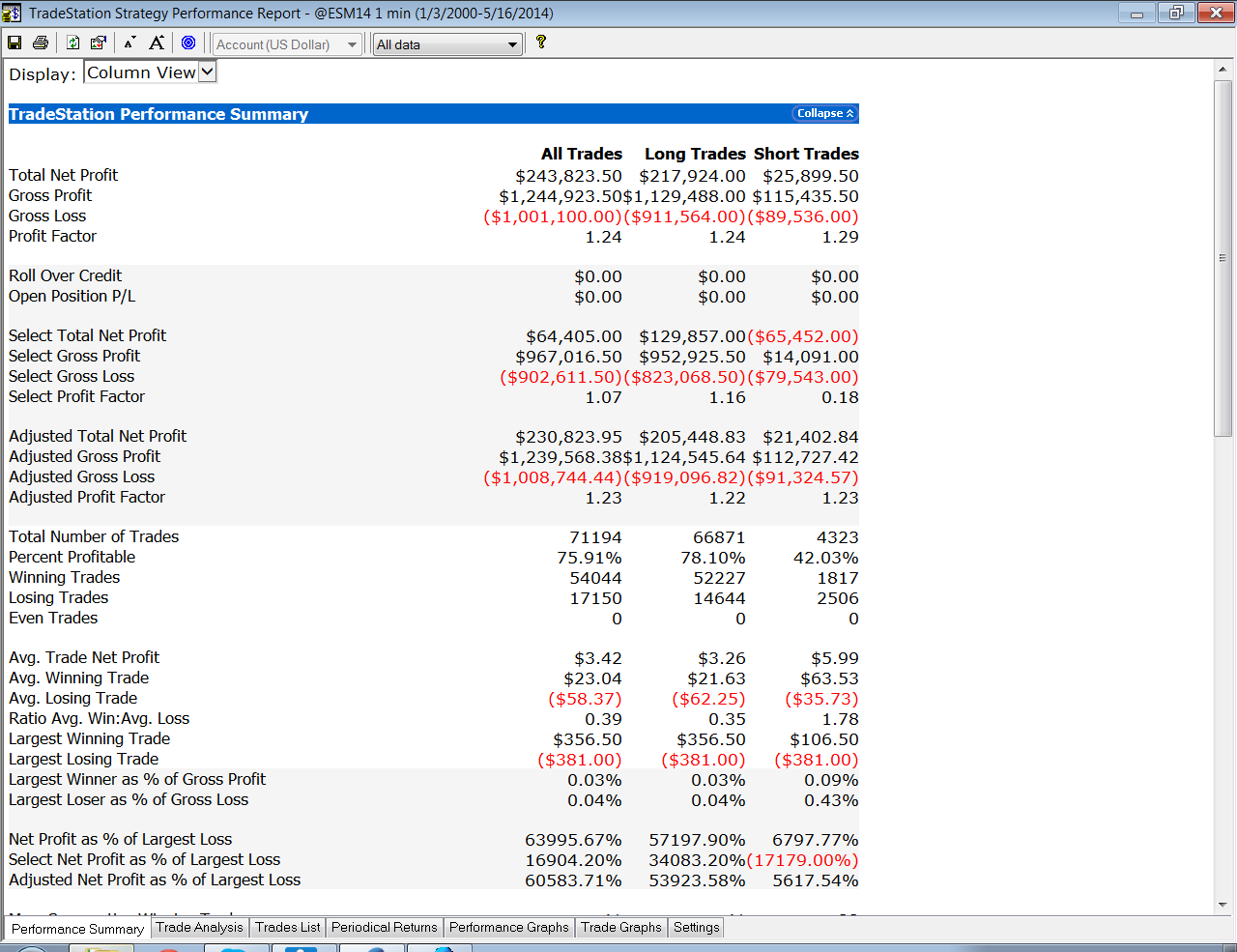
Task: Click the Open Position P/L label
Action: (x=72, y=296)
